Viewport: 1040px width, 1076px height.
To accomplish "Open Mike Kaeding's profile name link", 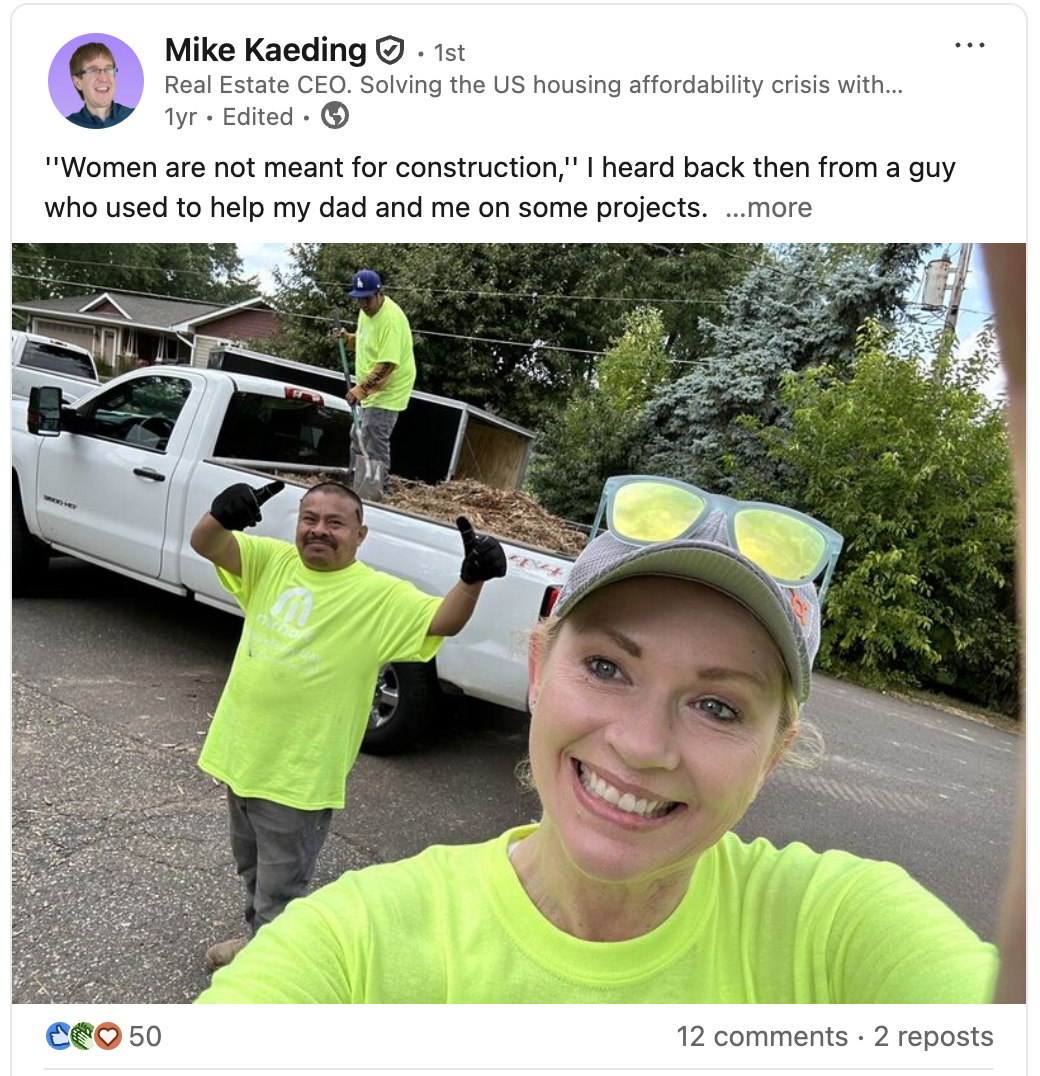I will click(x=265, y=49).
